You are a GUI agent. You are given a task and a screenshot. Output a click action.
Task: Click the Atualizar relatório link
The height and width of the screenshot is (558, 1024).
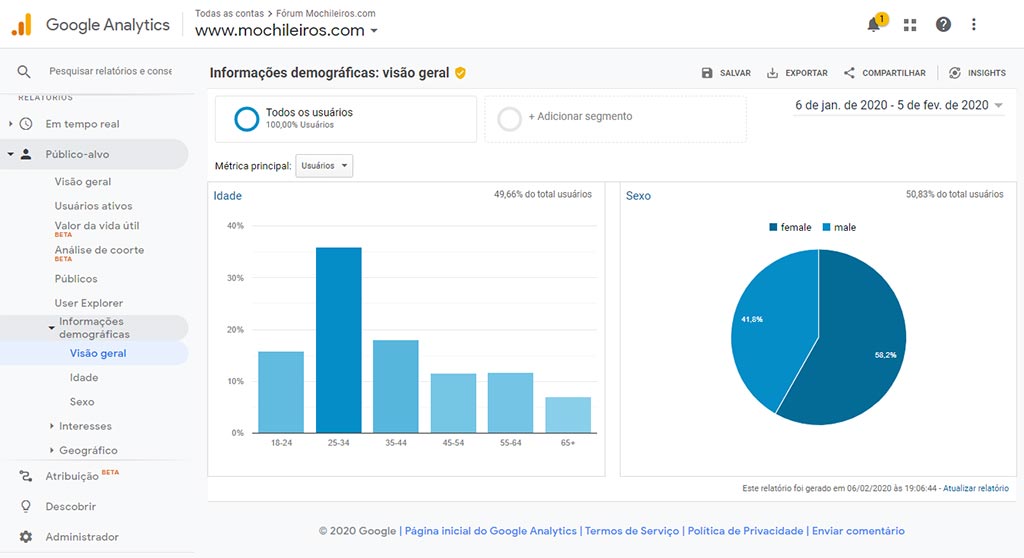(x=976, y=488)
